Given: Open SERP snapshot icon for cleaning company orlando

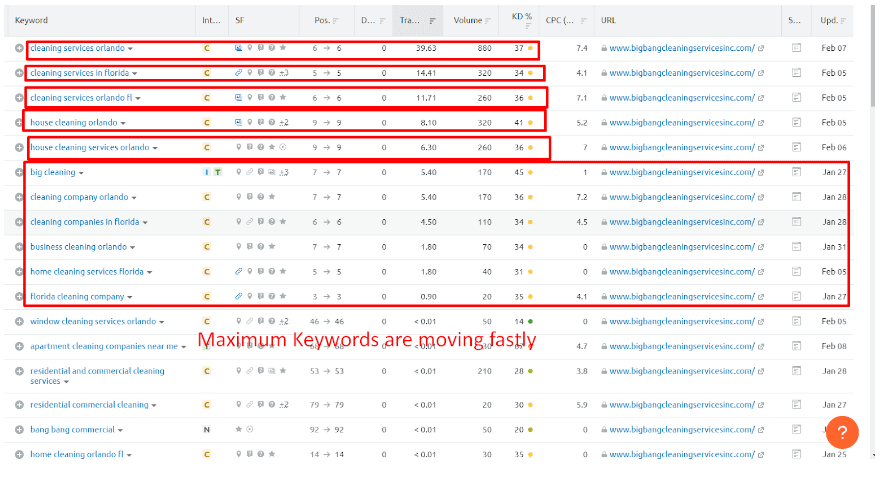Looking at the screenshot, I should (x=796, y=197).
